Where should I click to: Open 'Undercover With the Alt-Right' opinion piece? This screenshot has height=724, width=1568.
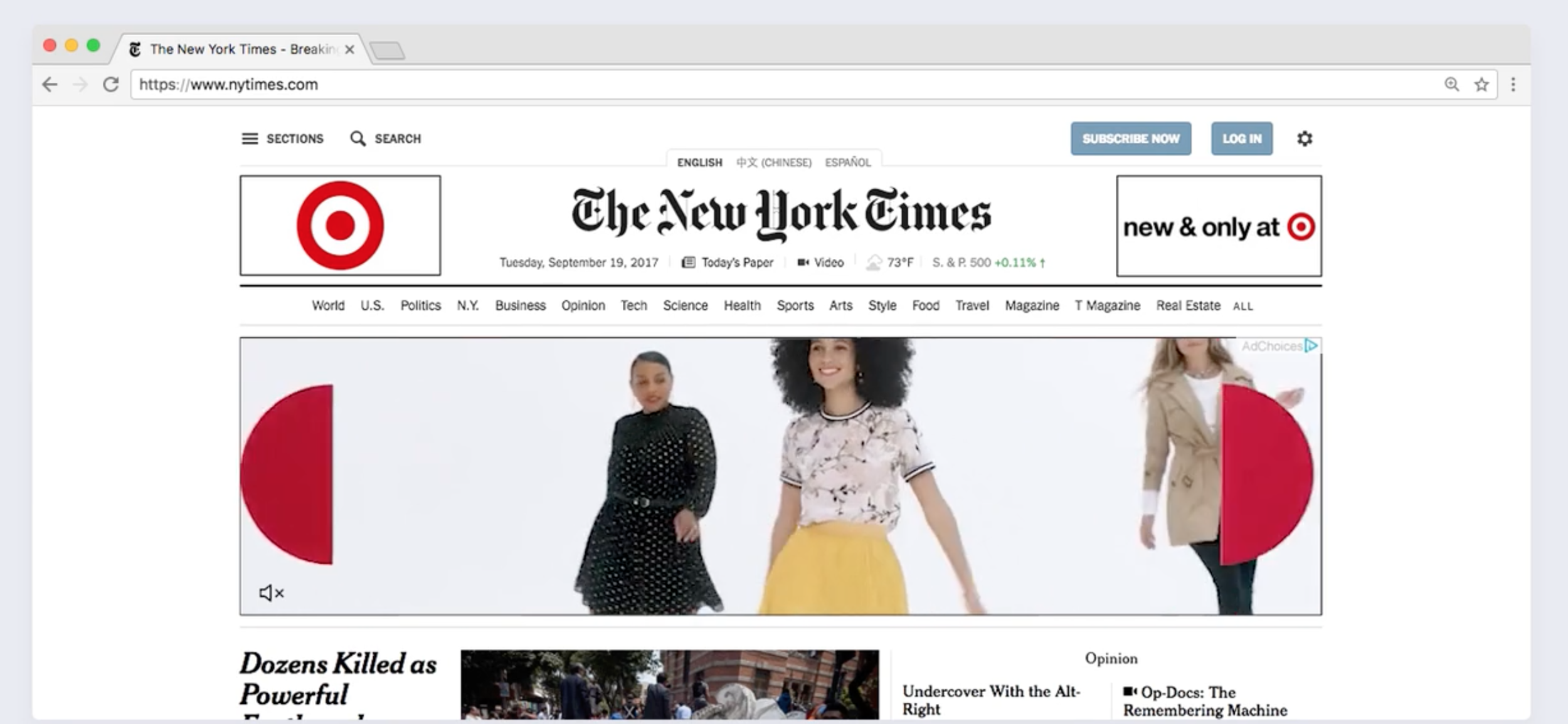pos(992,700)
